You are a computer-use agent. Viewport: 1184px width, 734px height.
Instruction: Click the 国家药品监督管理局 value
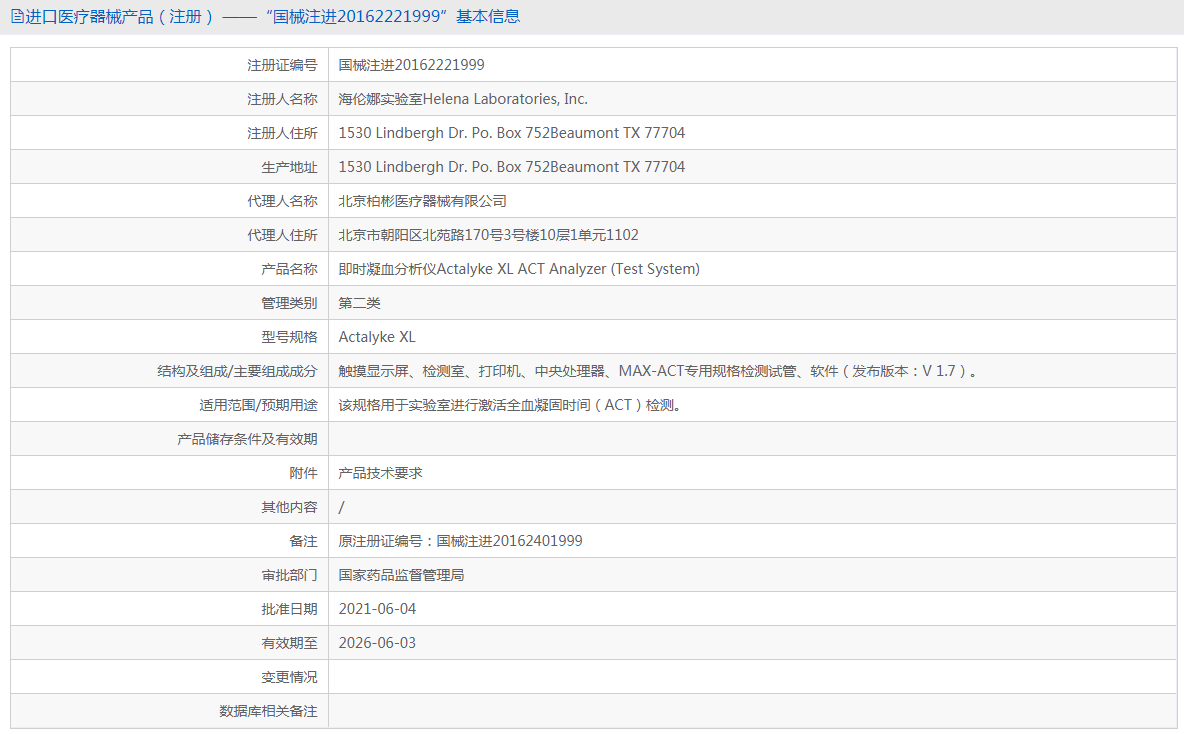(402, 575)
